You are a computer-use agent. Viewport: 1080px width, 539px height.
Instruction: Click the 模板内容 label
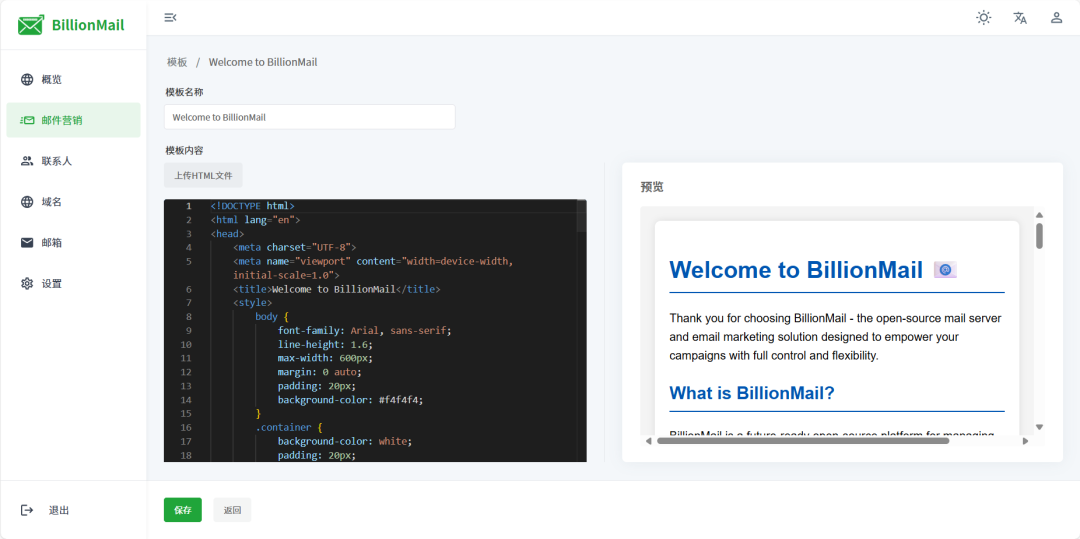tap(184, 150)
